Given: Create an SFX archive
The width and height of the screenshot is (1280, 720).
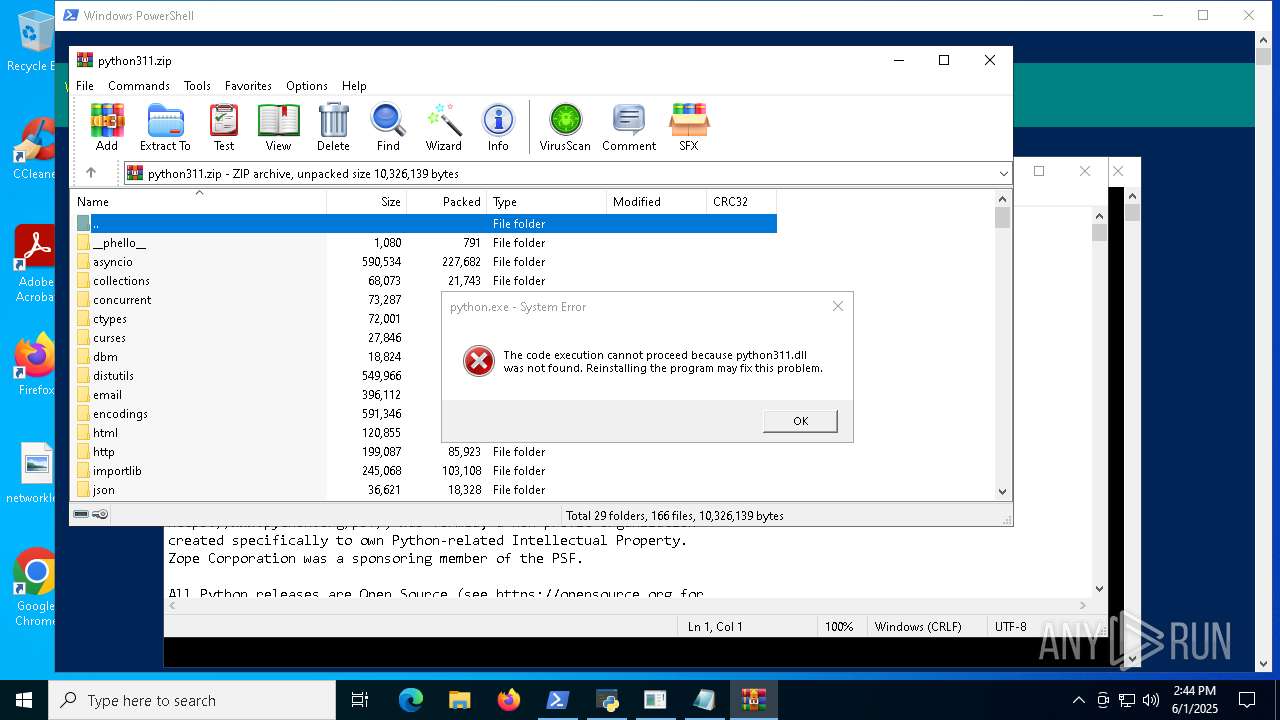Looking at the screenshot, I should (689, 127).
